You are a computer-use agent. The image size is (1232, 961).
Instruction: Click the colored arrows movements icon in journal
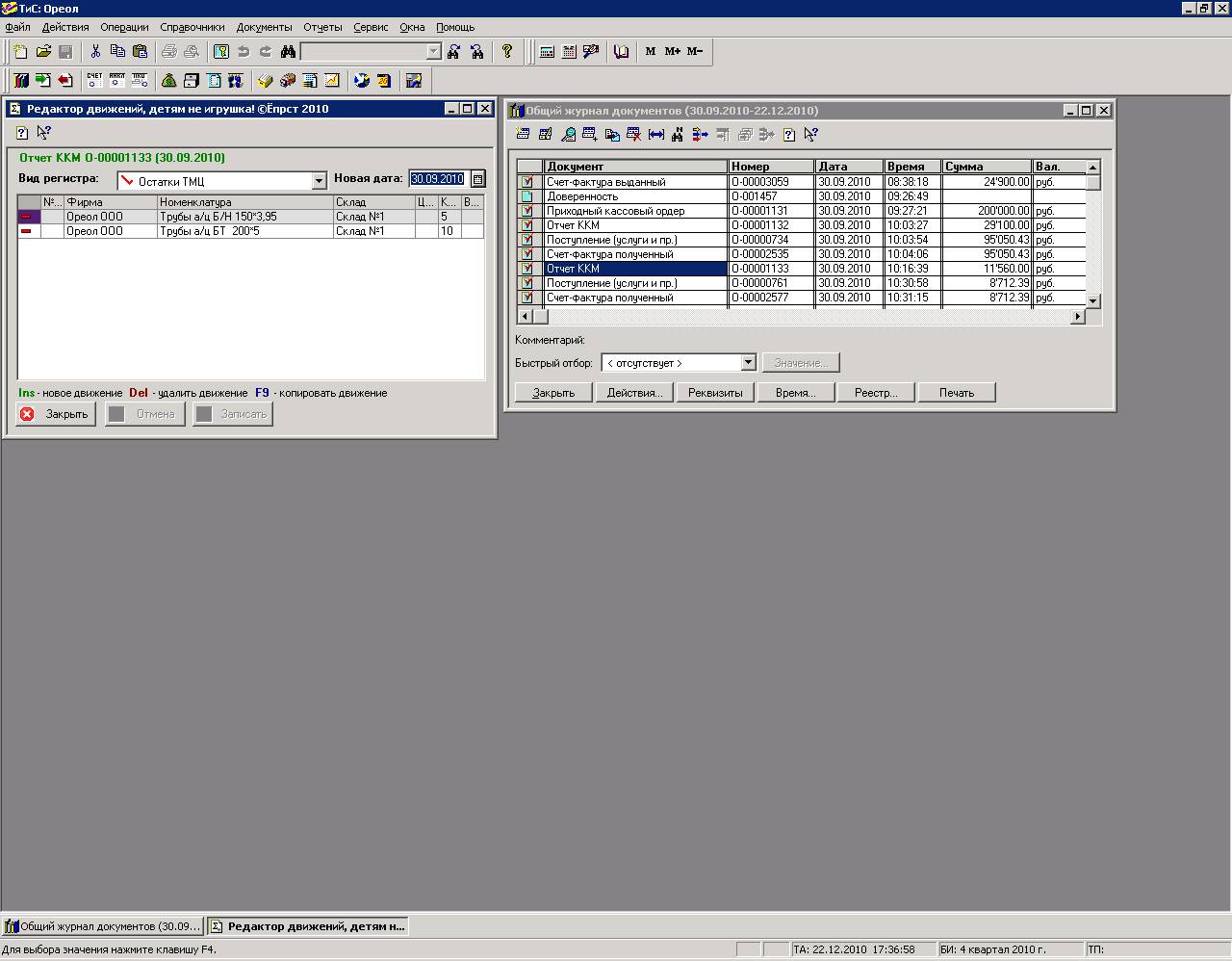tap(700, 135)
